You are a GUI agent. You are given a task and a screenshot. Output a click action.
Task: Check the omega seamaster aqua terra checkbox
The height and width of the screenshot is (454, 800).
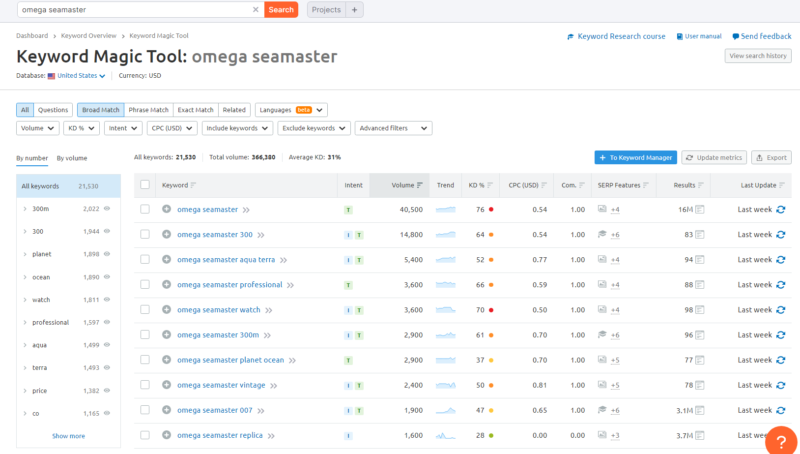(x=145, y=259)
